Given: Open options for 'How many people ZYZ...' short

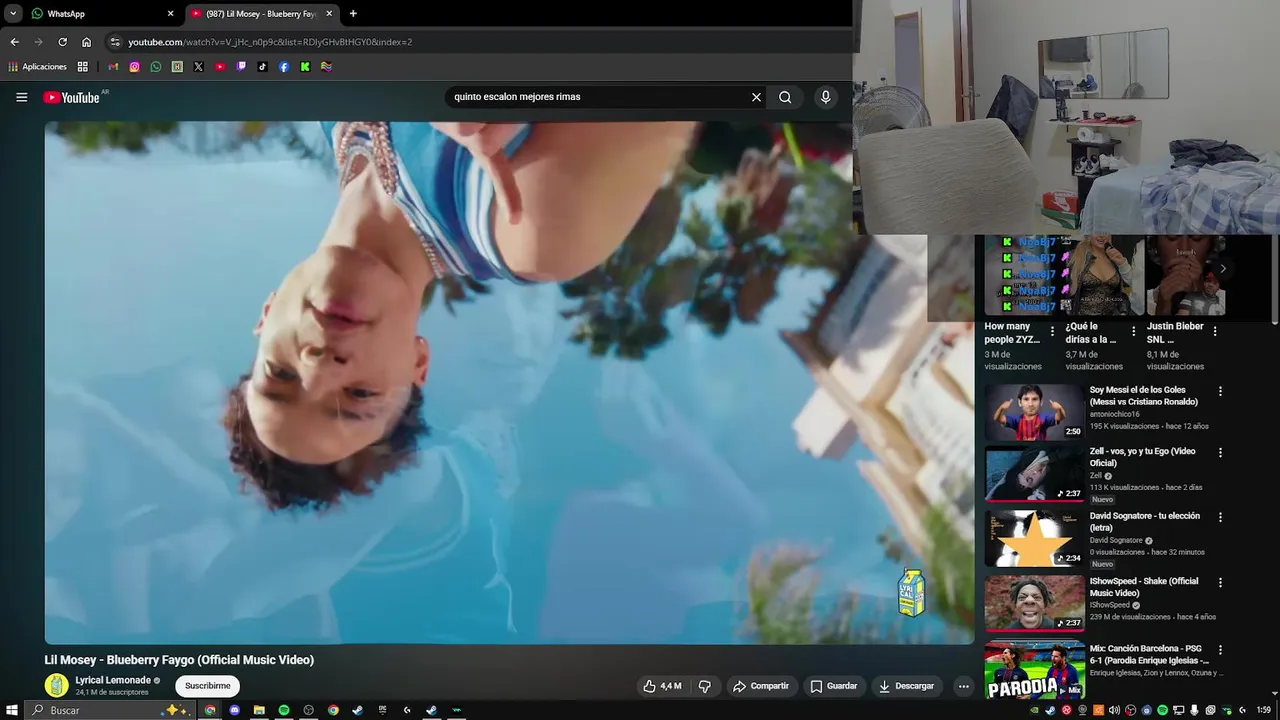Looking at the screenshot, I should click(x=1052, y=331).
